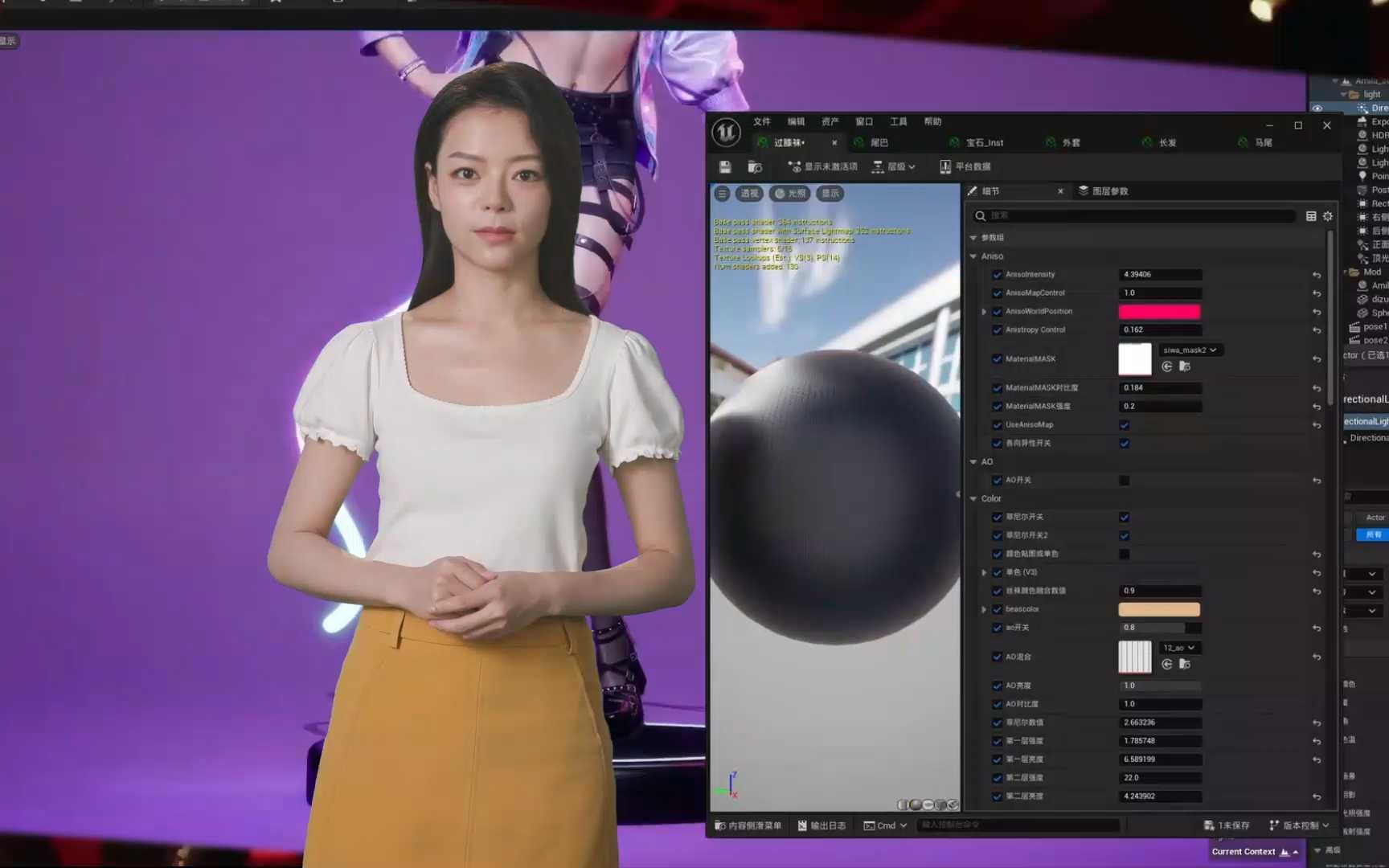
Task: Click the preview shape icons in viewport corner
Action: tap(928, 805)
